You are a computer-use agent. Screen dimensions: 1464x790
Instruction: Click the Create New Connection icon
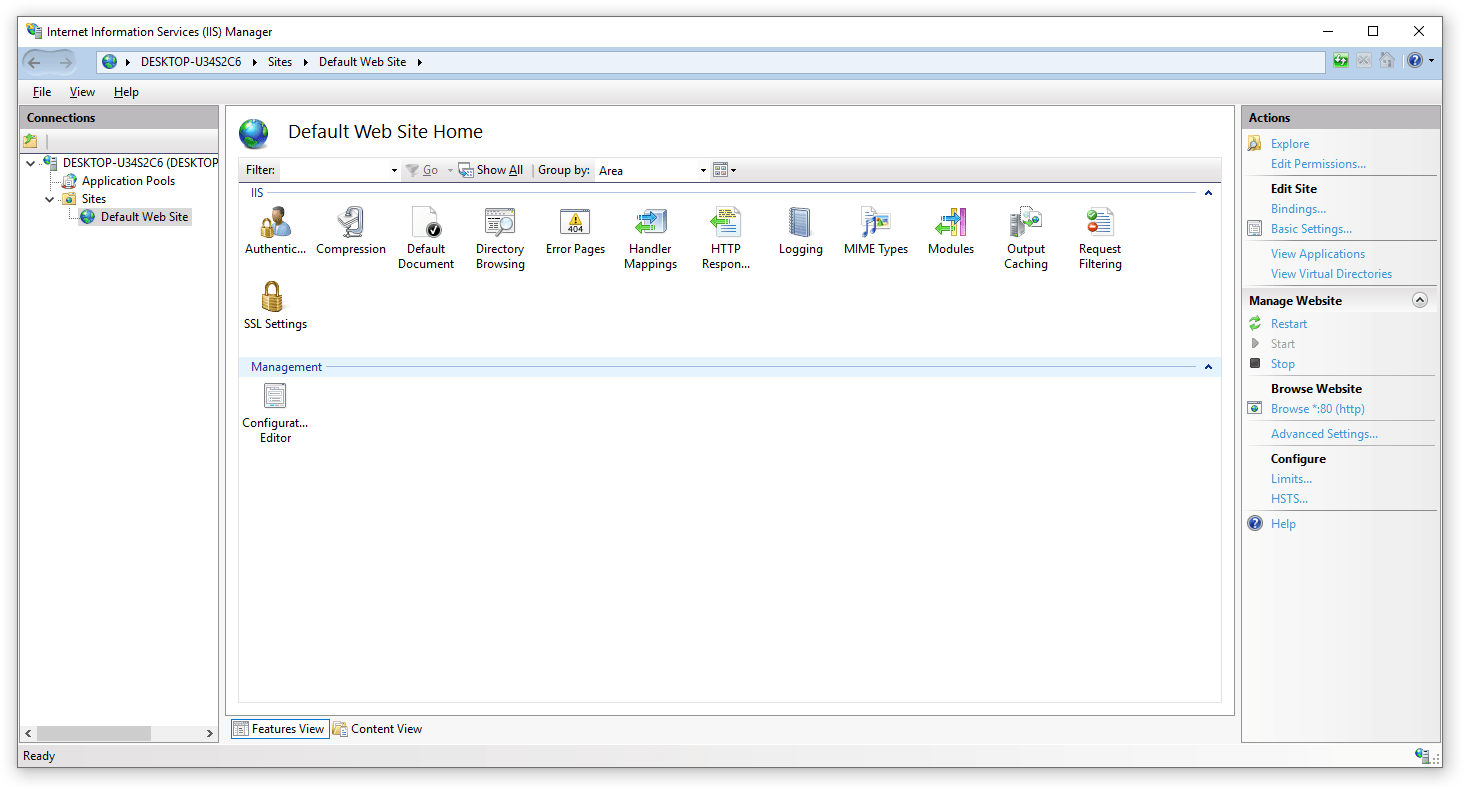(31, 141)
